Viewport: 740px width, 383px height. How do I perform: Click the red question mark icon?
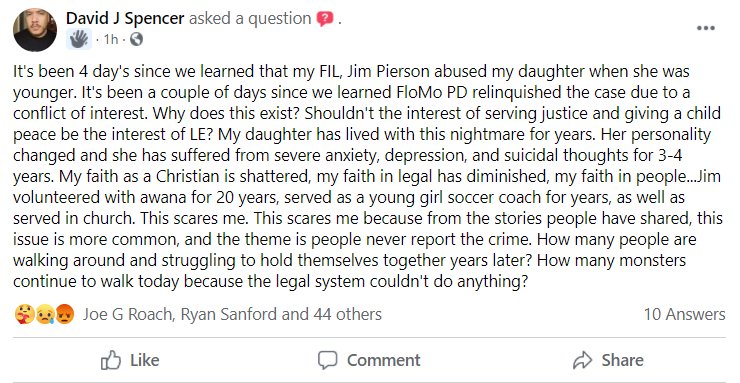[x=325, y=19]
